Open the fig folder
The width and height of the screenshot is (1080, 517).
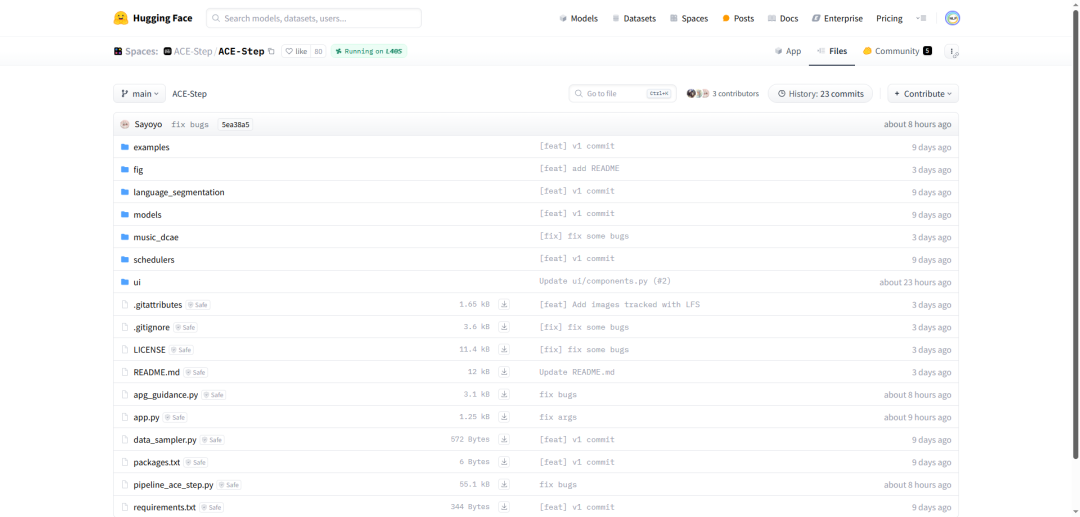coord(138,169)
